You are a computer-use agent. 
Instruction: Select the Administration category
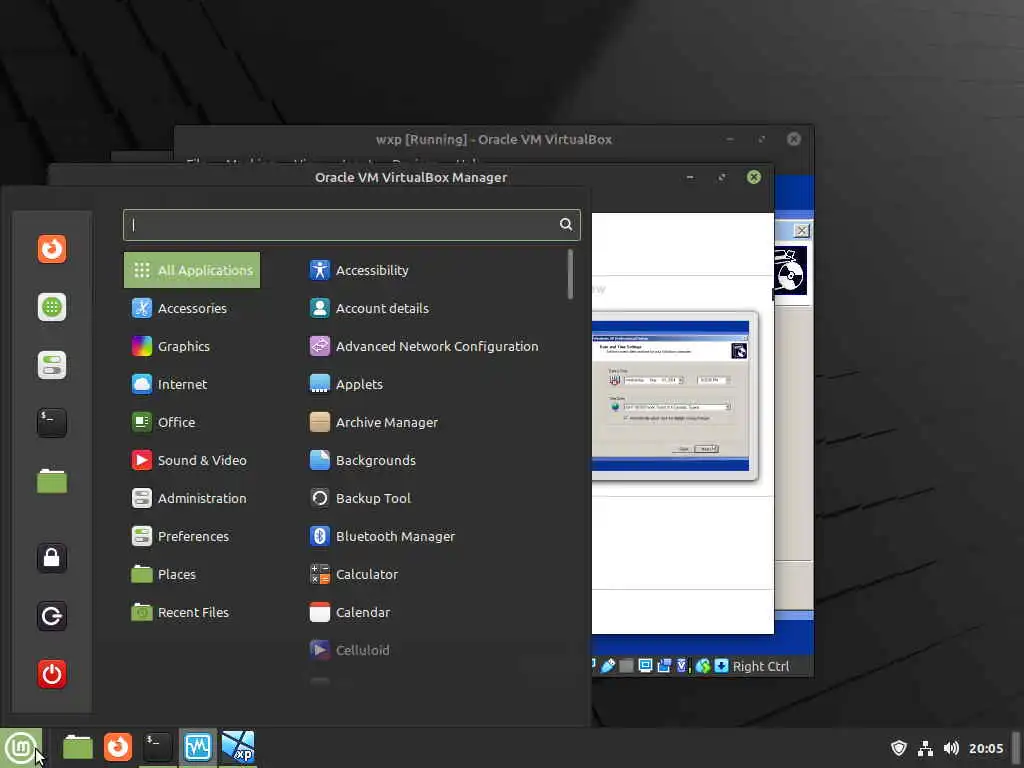tap(192, 498)
